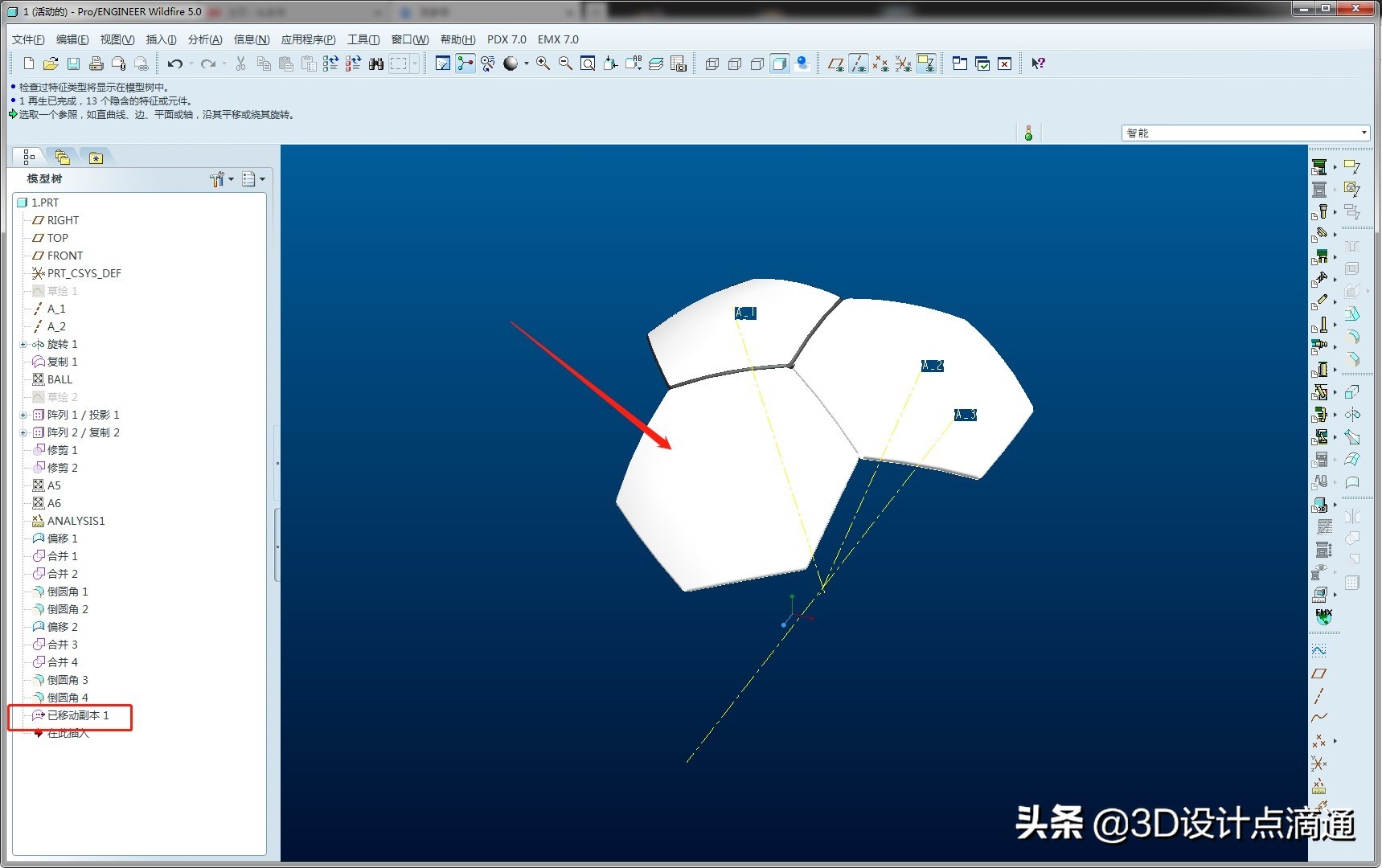Toggle Shaded display mode
1382x868 pixels.
pos(779,63)
